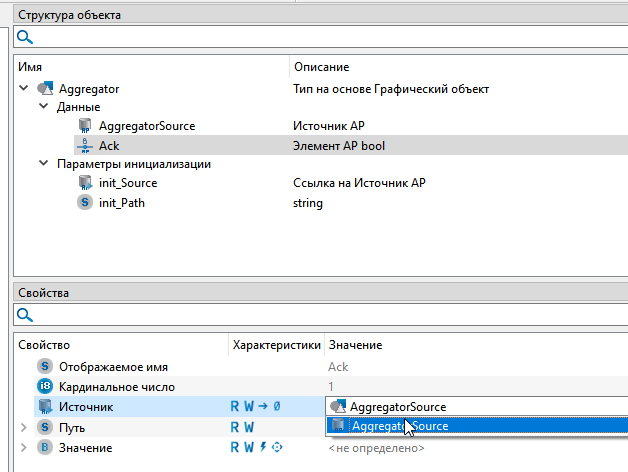
Task: Click the Структура объекта search field
Action: point(320,37)
